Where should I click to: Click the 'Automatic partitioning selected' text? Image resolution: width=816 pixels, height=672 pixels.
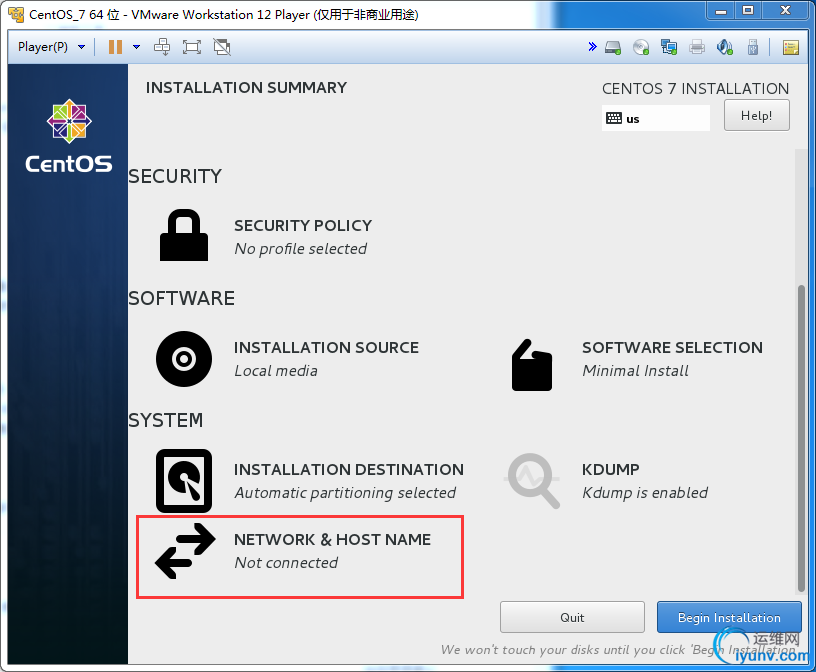click(x=345, y=493)
